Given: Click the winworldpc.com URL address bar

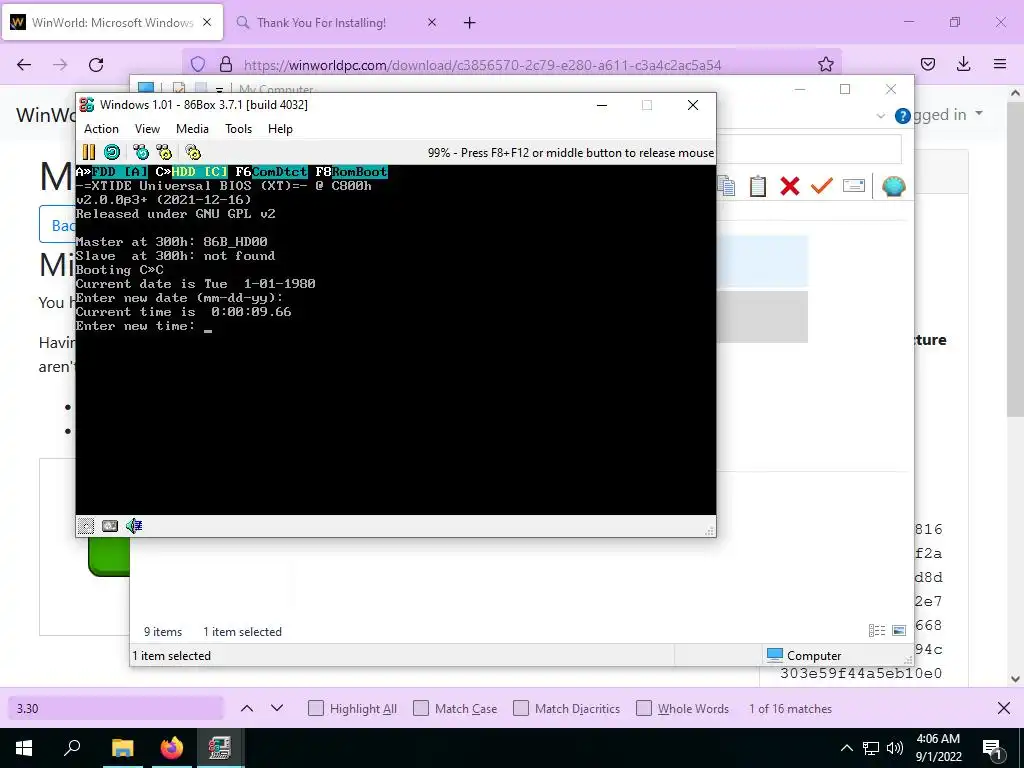Looking at the screenshot, I should point(482,65).
